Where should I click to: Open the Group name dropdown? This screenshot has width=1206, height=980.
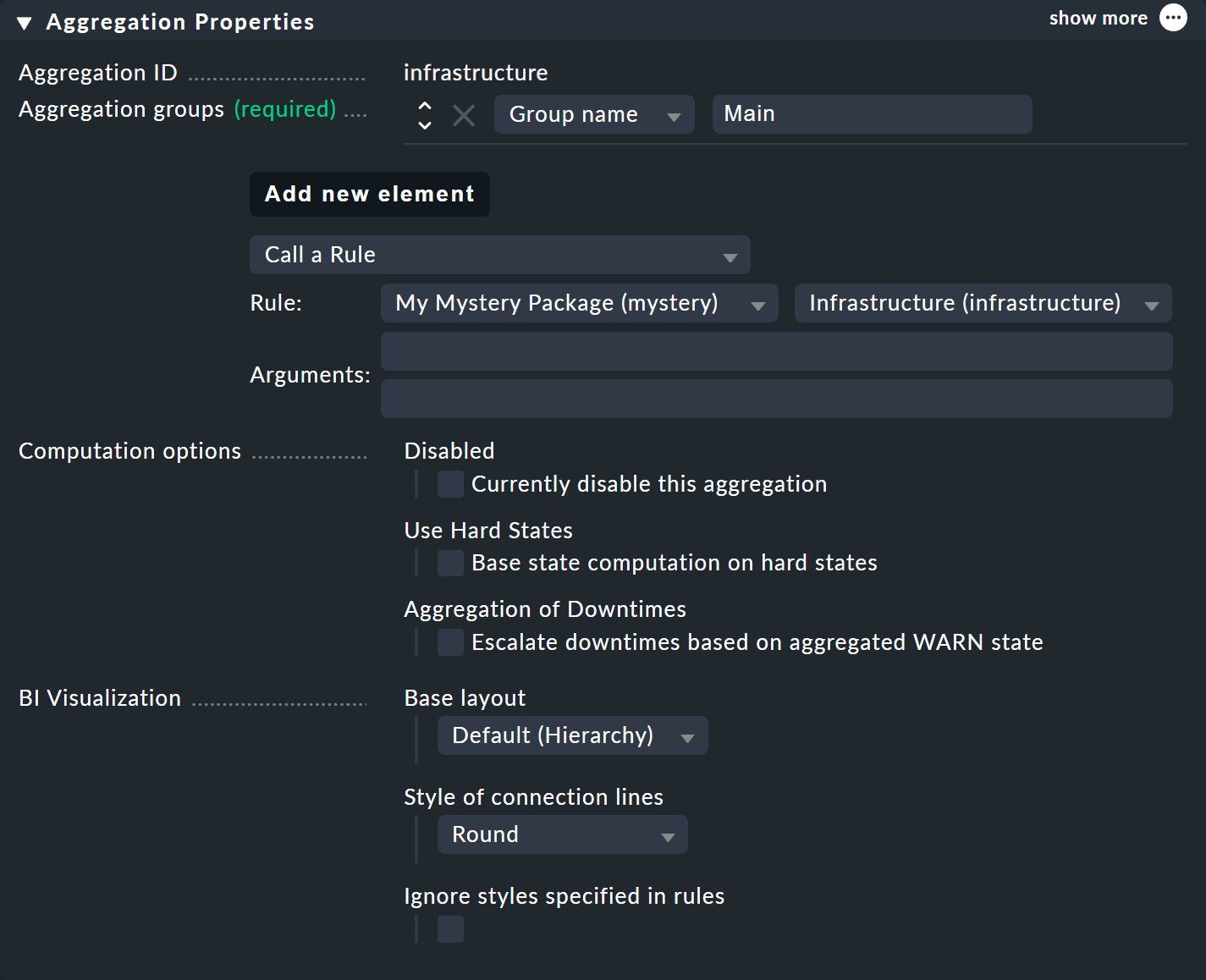coord(593,114)
